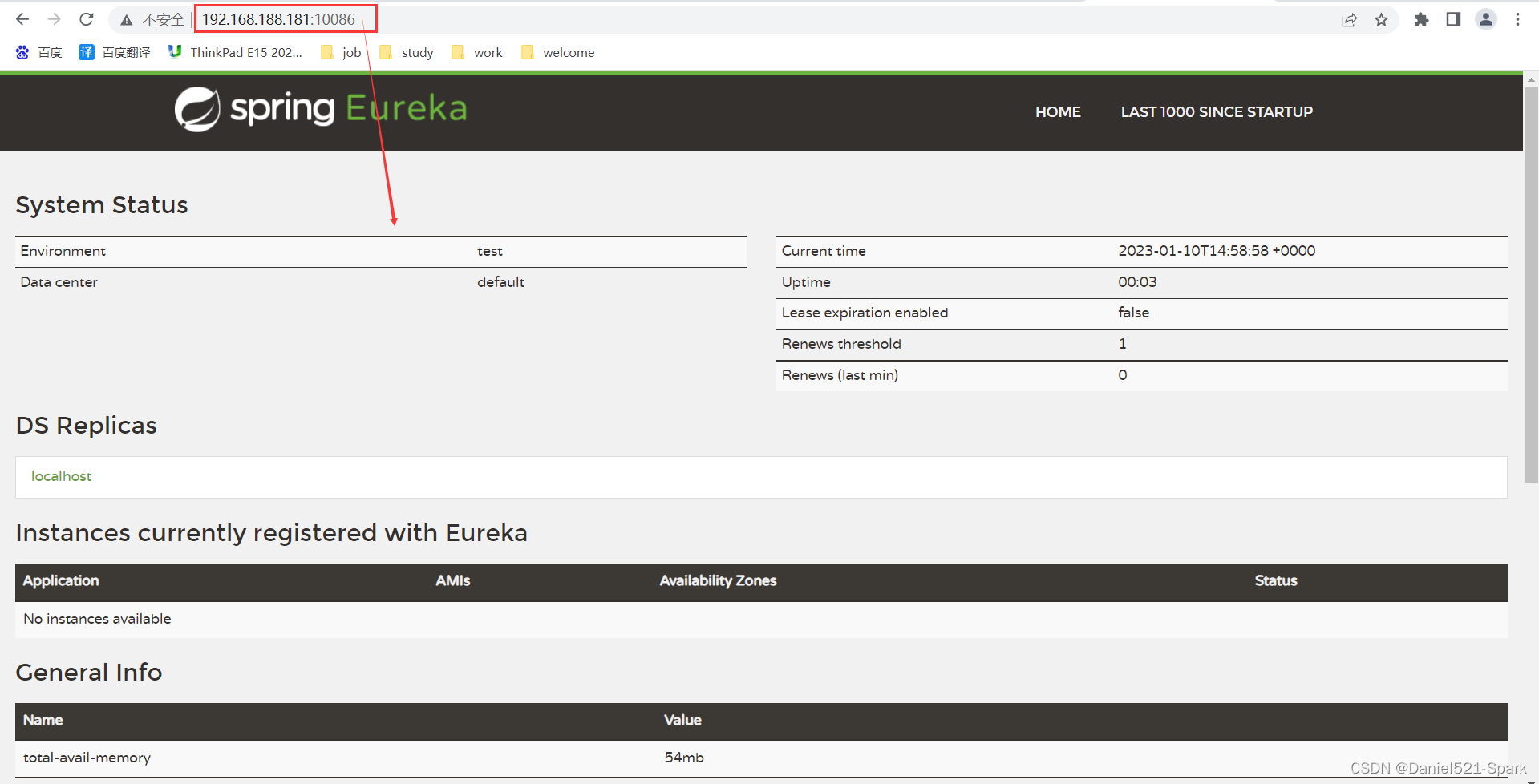Viewport: 1539px width, 784px height.
Task: Open the Chrome three-dot menu
Action: pyautogui.click(x=1517, y=20)
